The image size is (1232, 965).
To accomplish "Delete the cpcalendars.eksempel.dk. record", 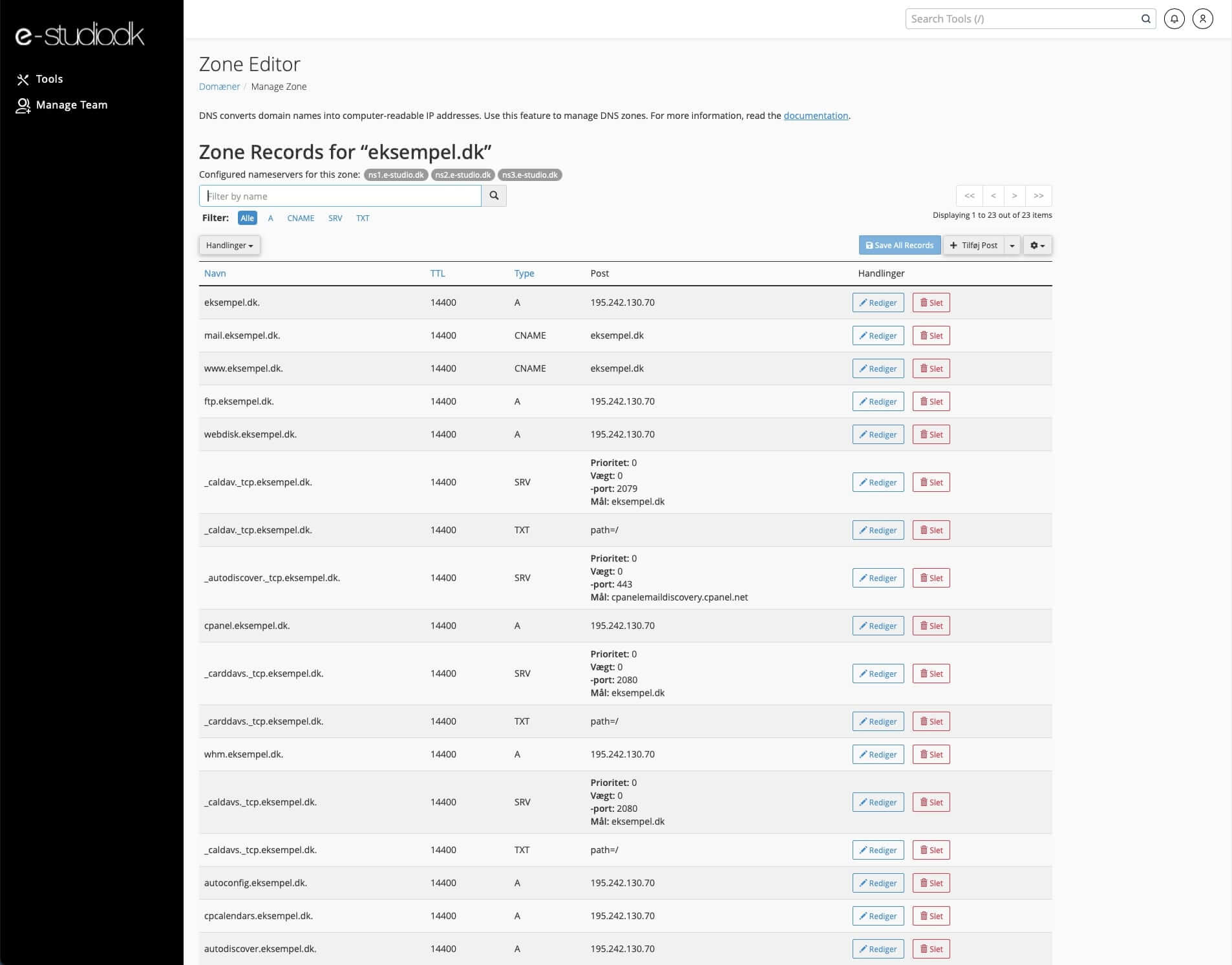I will (931, 916).
